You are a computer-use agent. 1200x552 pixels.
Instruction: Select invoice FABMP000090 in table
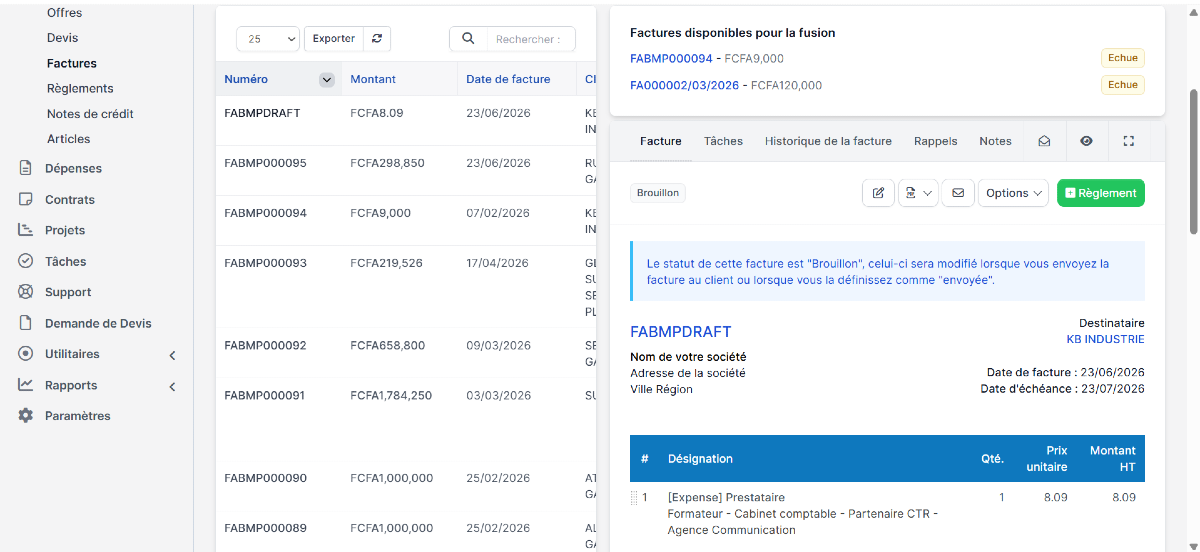point(265,478)
